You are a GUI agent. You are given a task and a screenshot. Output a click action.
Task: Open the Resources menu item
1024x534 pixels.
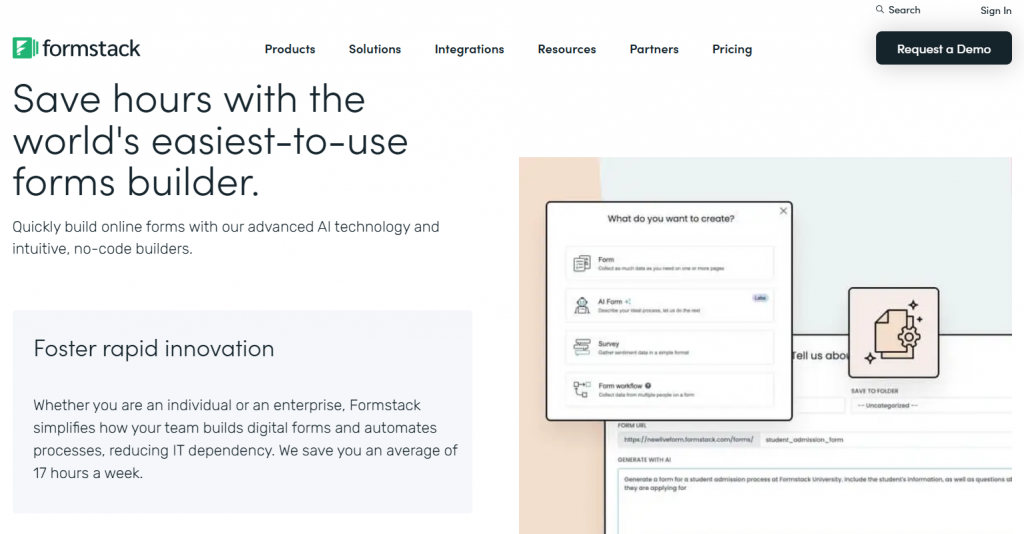pos(567,49)
